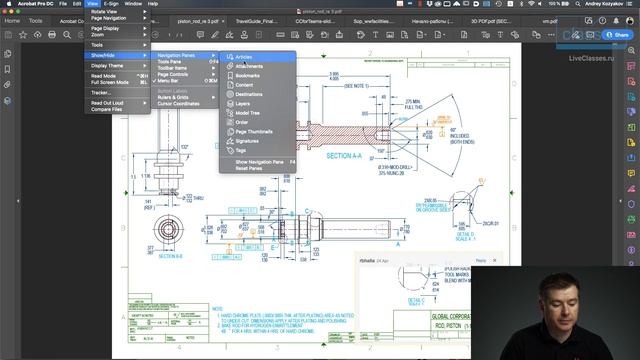Viewport: 640px width, 360px height.
Task: Click the Print toolbar icon
Action: click(x=52, y=35)
